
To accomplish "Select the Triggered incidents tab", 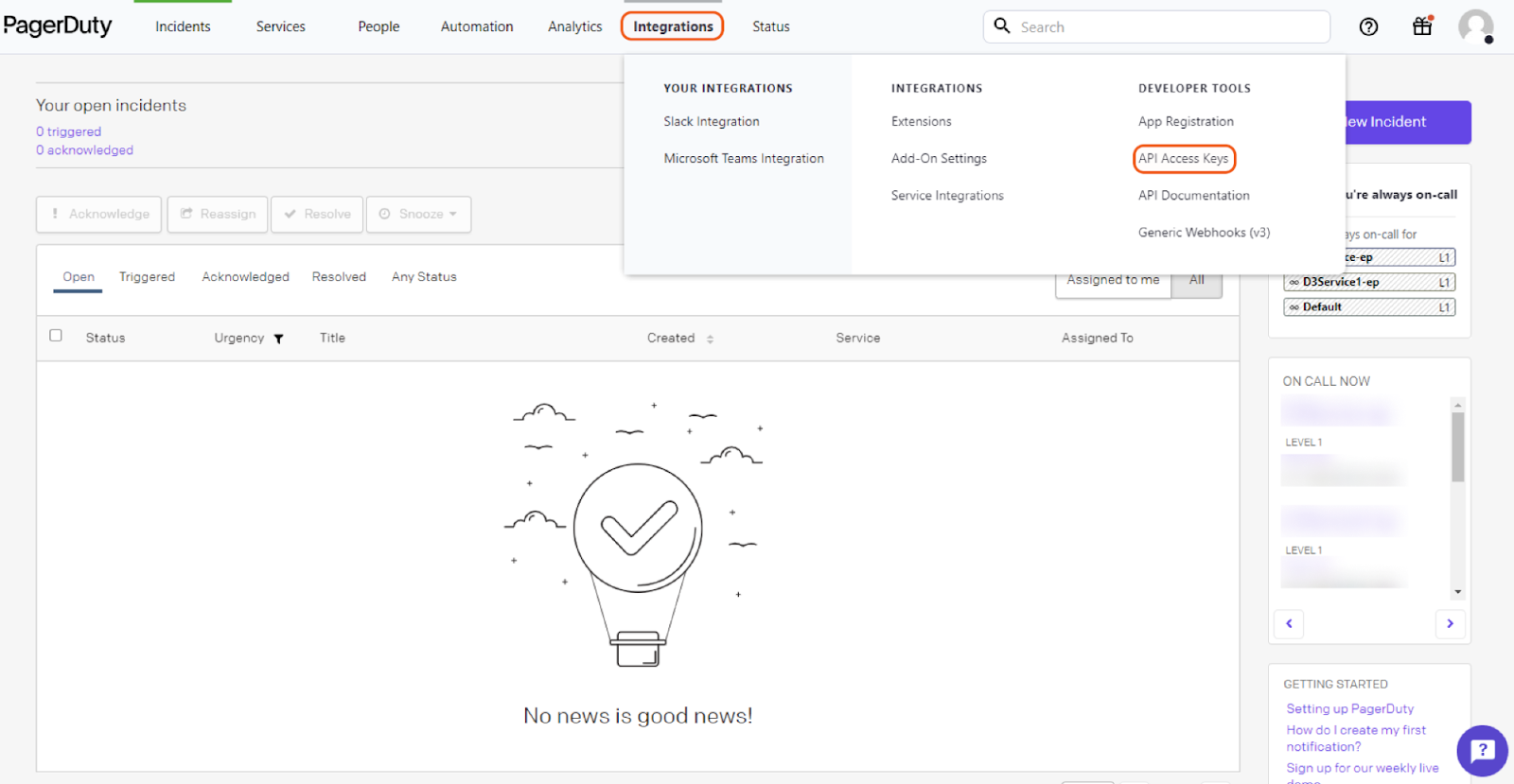I will [147, 277].
